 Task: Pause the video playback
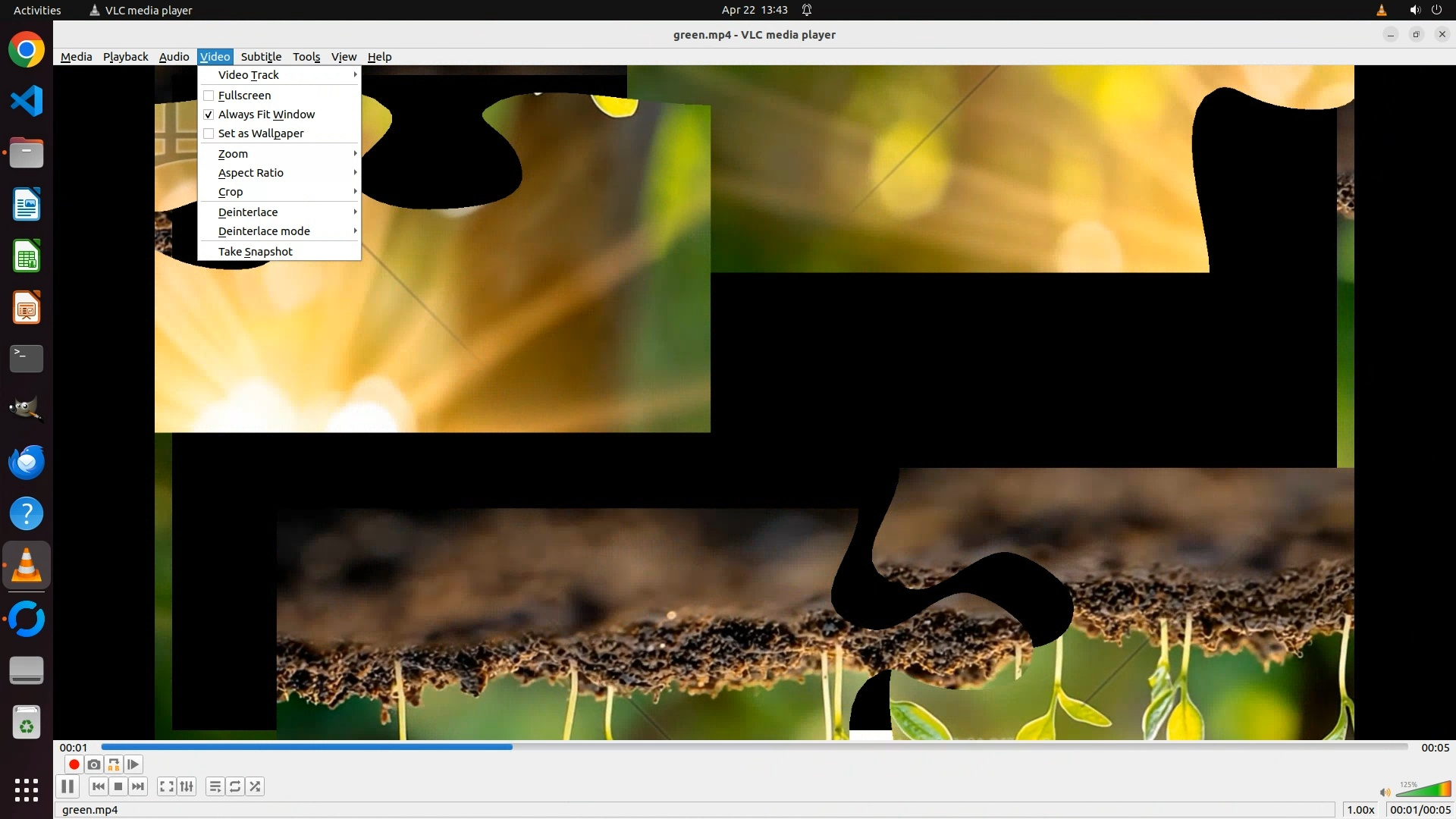click(67, 786)
